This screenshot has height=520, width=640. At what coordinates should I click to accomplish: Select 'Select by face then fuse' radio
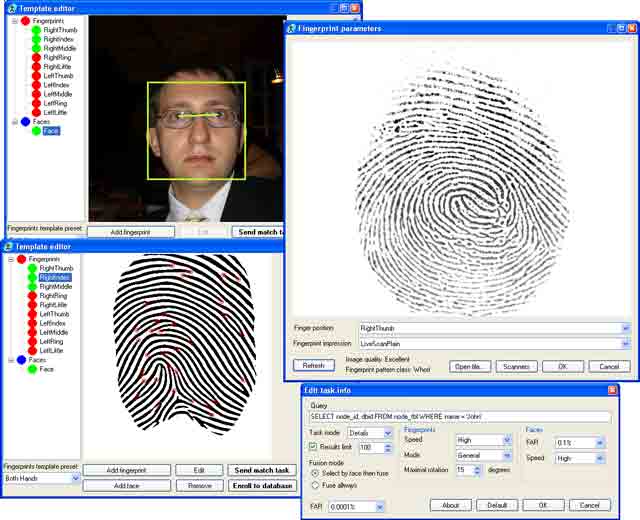[x=315, y=473]
